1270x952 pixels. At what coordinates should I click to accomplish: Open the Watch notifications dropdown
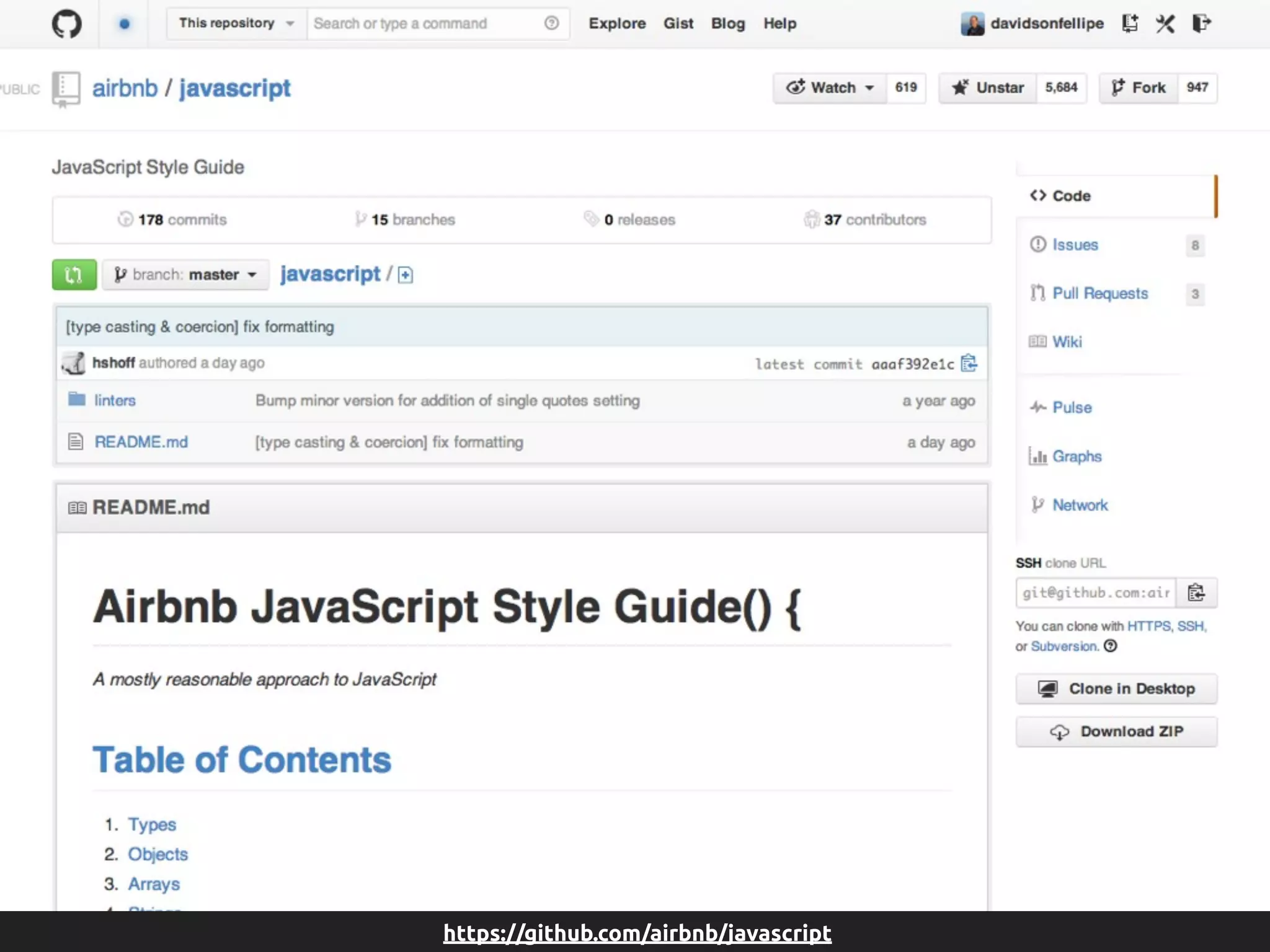click(830, 88)
